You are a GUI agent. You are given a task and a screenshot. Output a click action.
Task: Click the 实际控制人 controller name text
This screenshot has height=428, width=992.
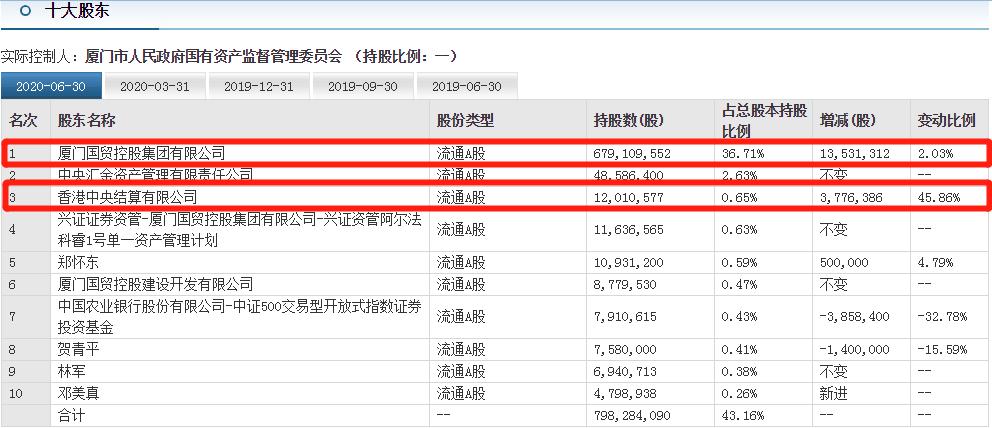(213, 56)
